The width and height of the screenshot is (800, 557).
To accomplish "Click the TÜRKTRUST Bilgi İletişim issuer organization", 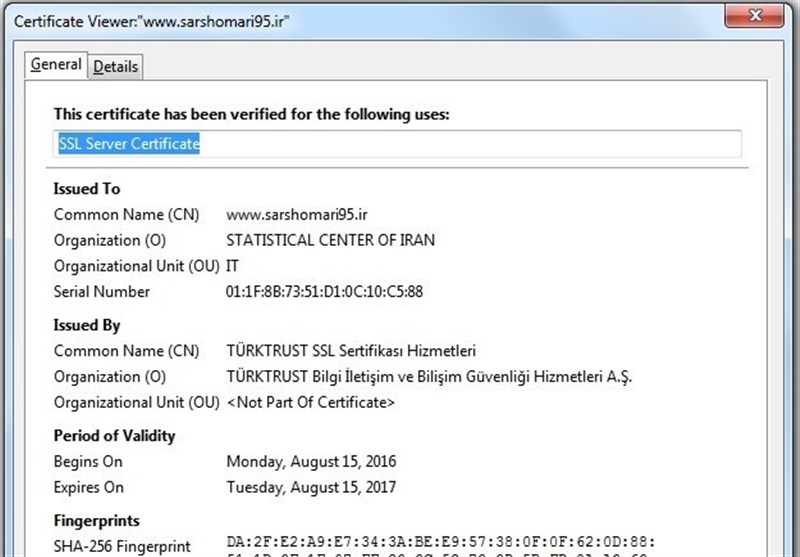I will tap(430, 377).
